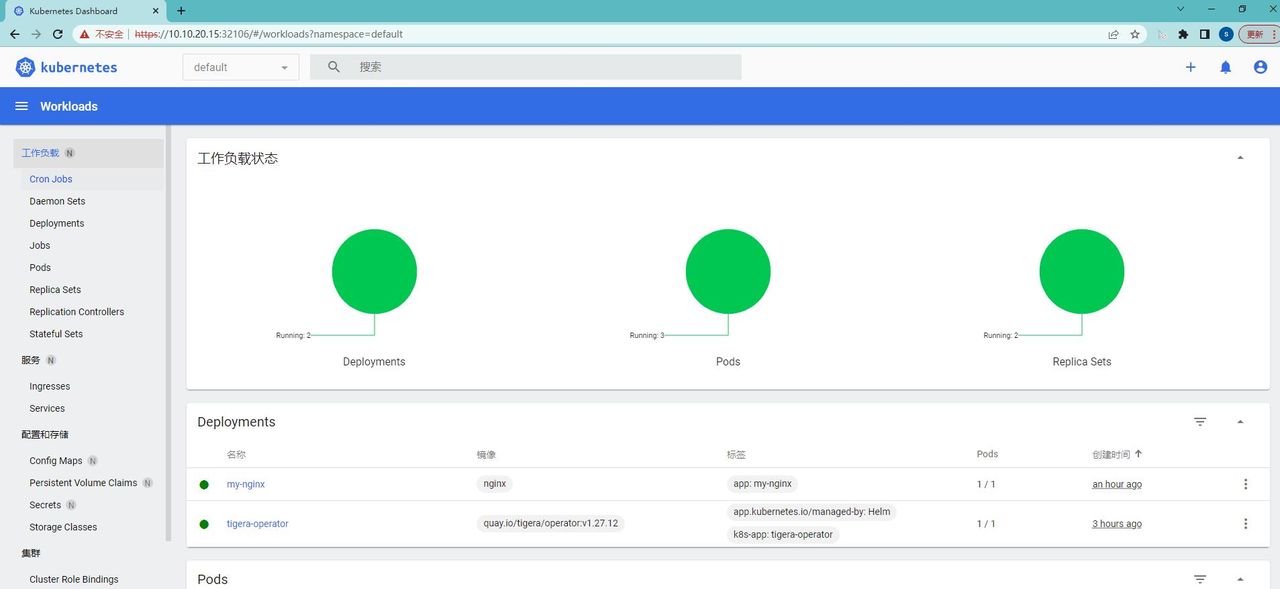The width and height of the screenshot is (1280, 589).
Task: Open the my-nginx deployment
Action: tap(246, 483)
